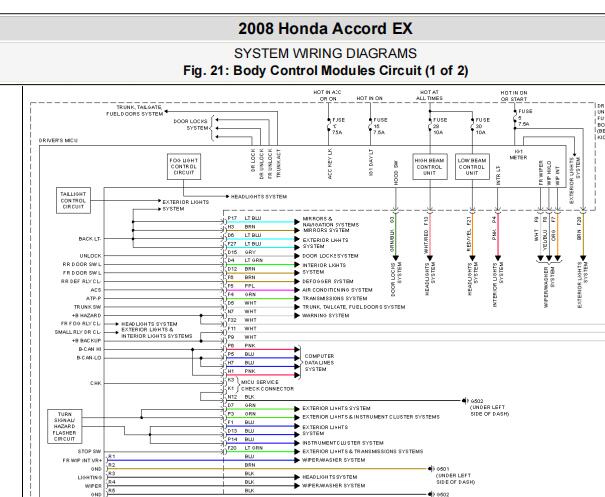Click the 'GRY' wire color label
Screen dimensions: 605x497
tap(250, 252)
